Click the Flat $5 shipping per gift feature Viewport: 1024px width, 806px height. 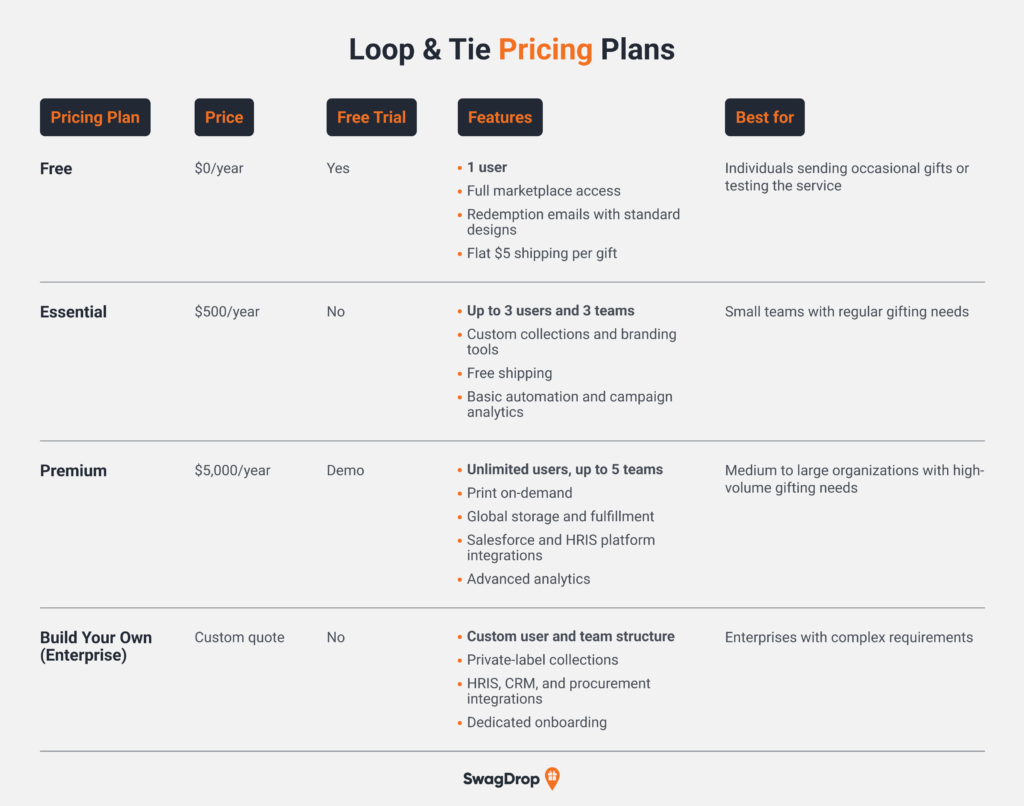[542, 253]
